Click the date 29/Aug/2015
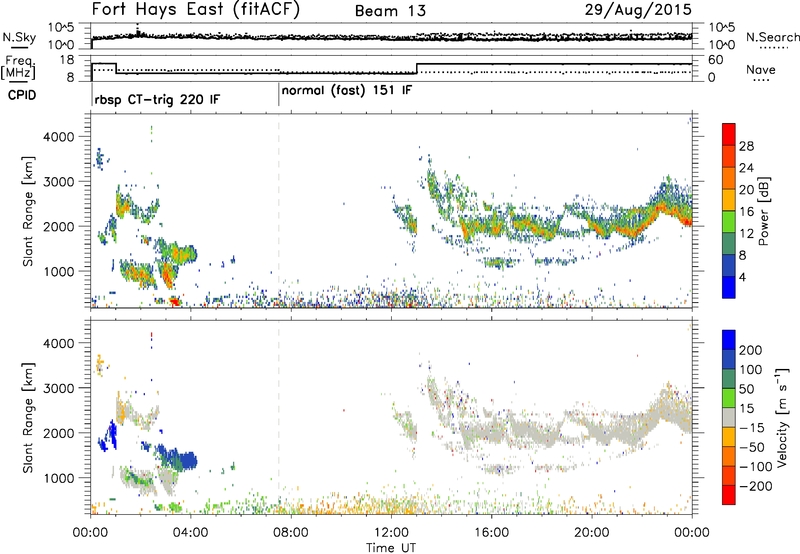800x554 pixels. point(638,10)
